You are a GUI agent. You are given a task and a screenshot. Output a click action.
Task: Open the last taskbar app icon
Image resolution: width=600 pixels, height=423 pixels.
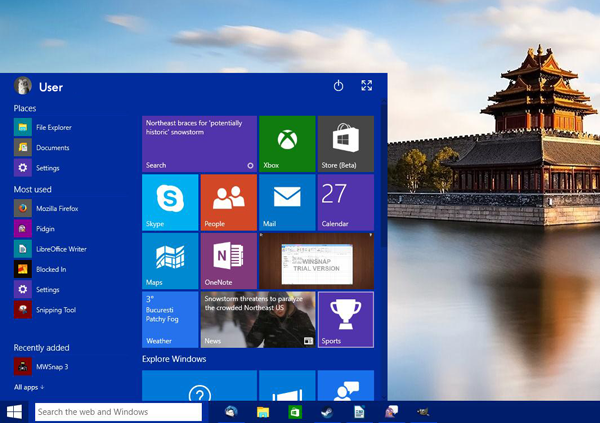pyautogui.click(x=423, y=412)
